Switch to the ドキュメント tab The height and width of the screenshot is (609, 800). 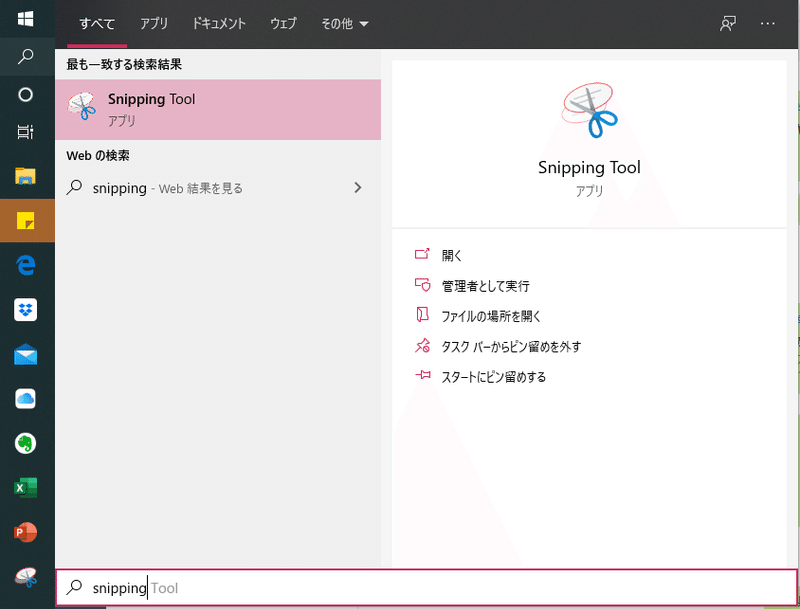pyautogui.click(x=219, y=23)
